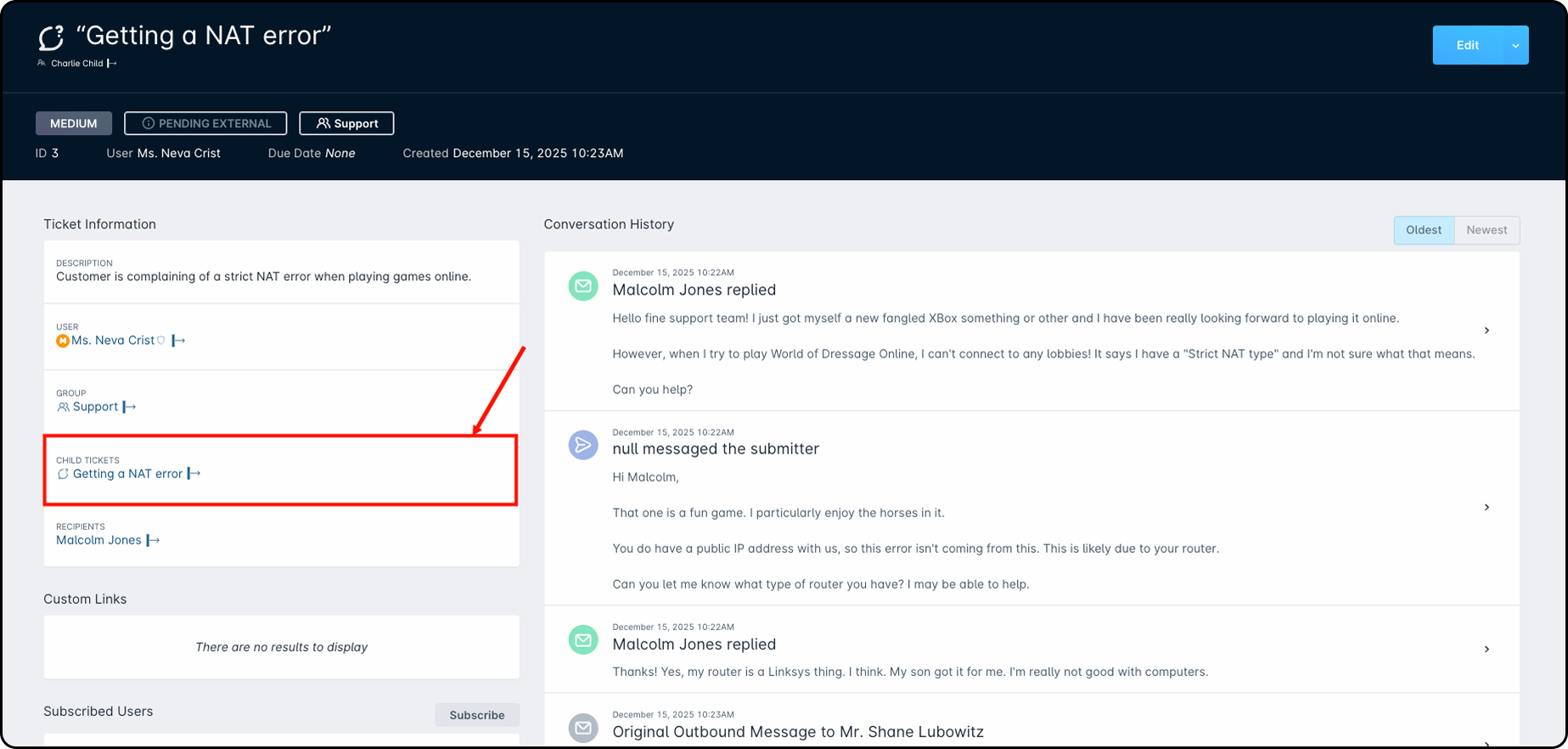This screenshot has height=749, width=1568.
Task: Click the page title "Getting a NAT error"
Action: pyautogui.click(x=204, y=36)
